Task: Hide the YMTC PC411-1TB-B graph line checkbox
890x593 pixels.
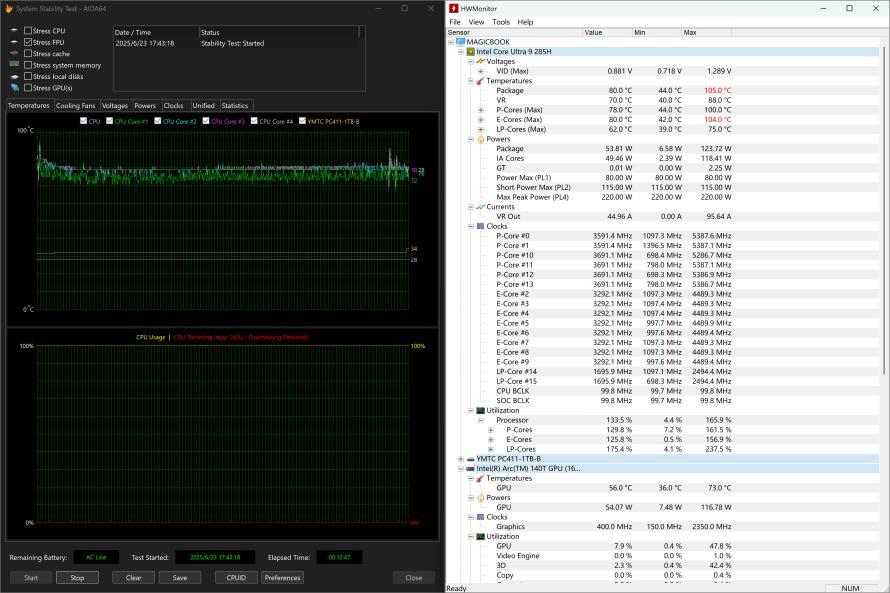Action: (303, 121)
